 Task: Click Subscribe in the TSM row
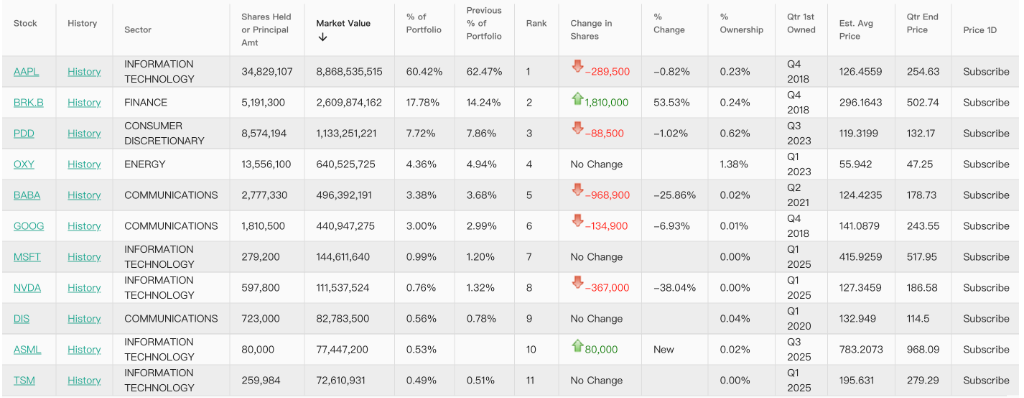pos(986,380)
